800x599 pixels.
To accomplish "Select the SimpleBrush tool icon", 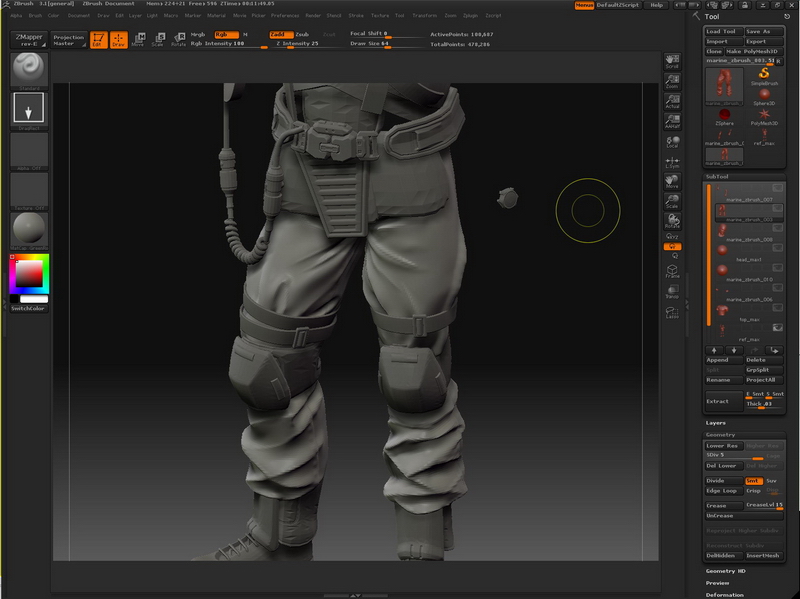I will (x=764, y=77).
